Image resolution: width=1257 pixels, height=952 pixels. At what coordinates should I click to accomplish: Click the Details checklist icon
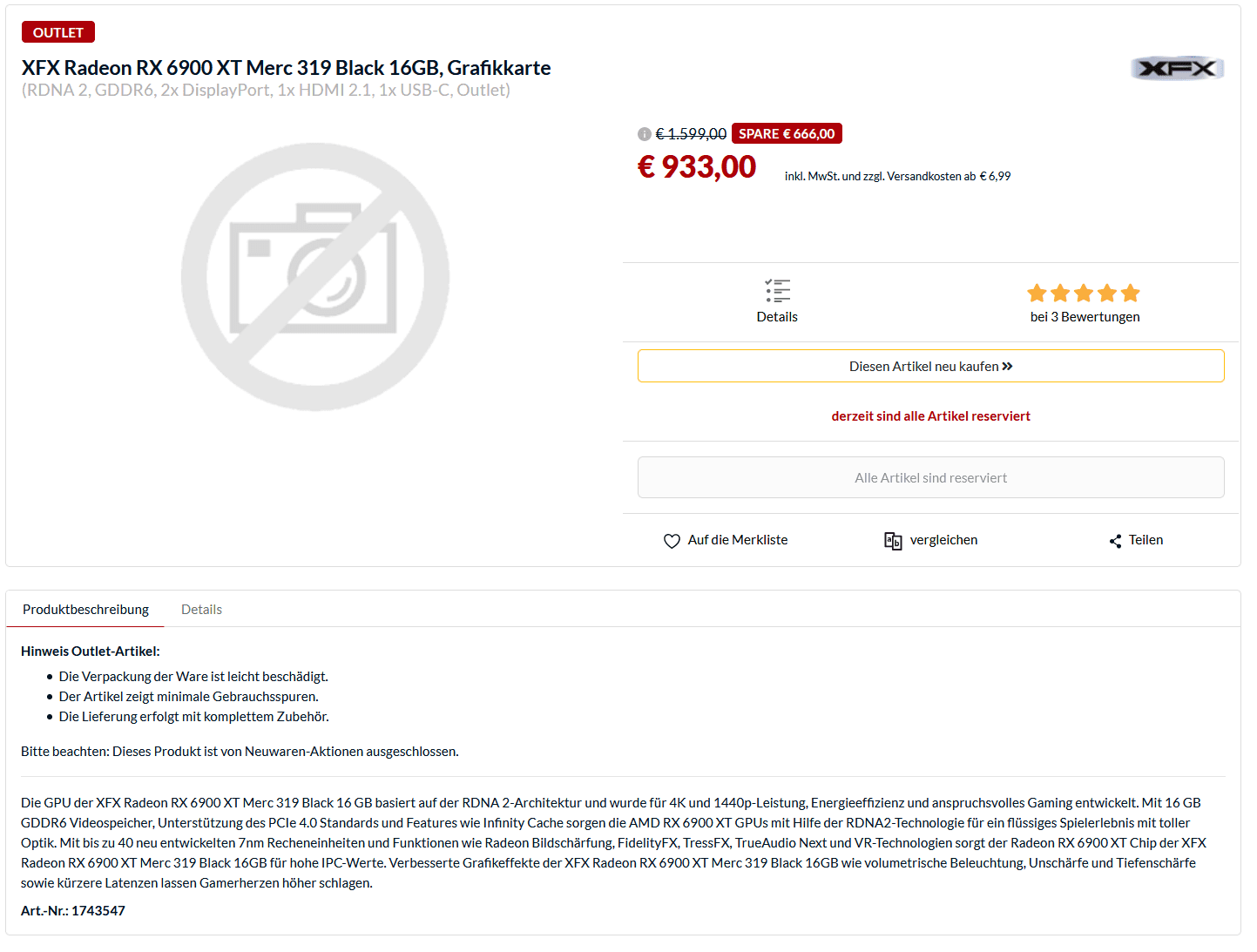click(777, 291)
